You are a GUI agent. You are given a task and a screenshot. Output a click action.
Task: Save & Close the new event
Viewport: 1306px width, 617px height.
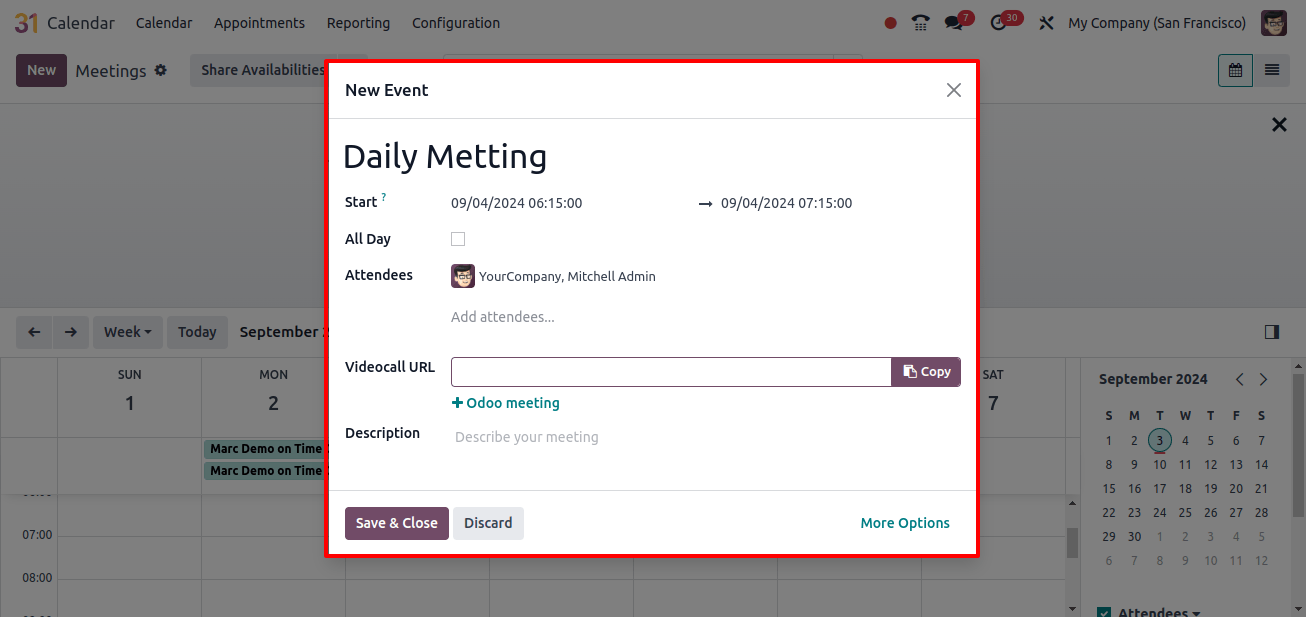click(397, 523)
